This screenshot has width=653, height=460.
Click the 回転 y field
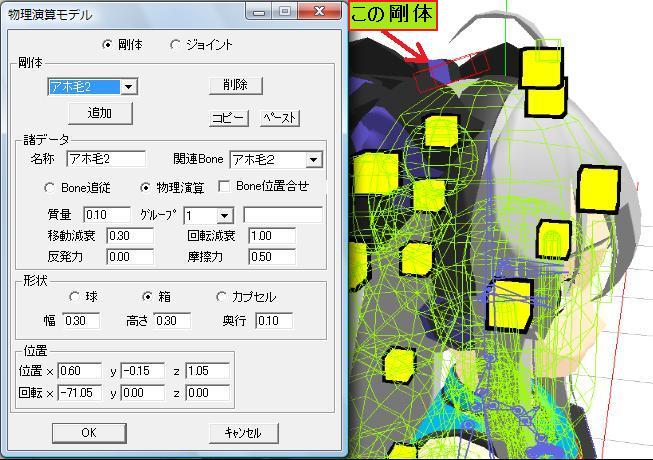(x=143, y=393)
